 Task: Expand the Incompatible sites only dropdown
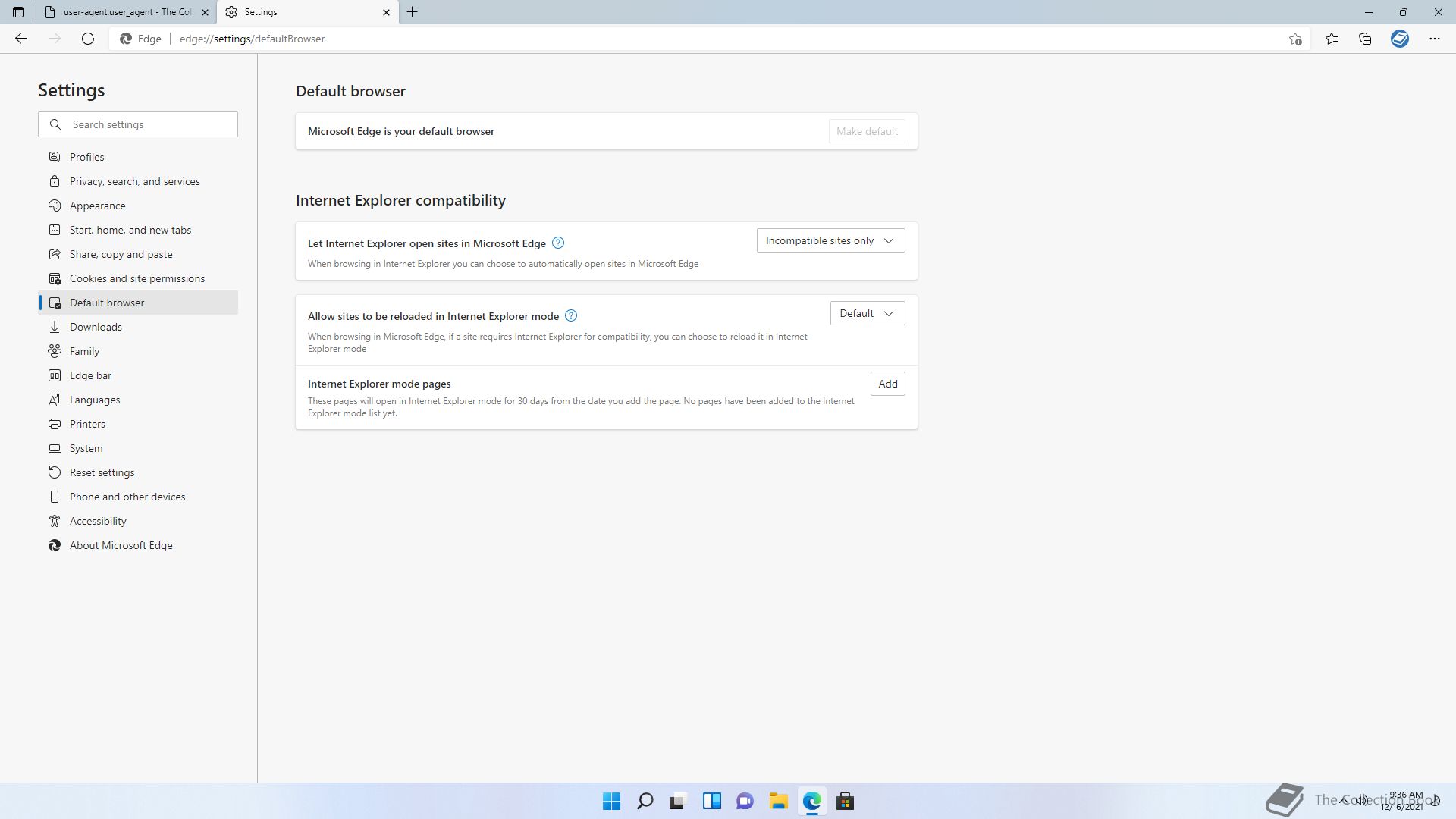pos(830,240)
